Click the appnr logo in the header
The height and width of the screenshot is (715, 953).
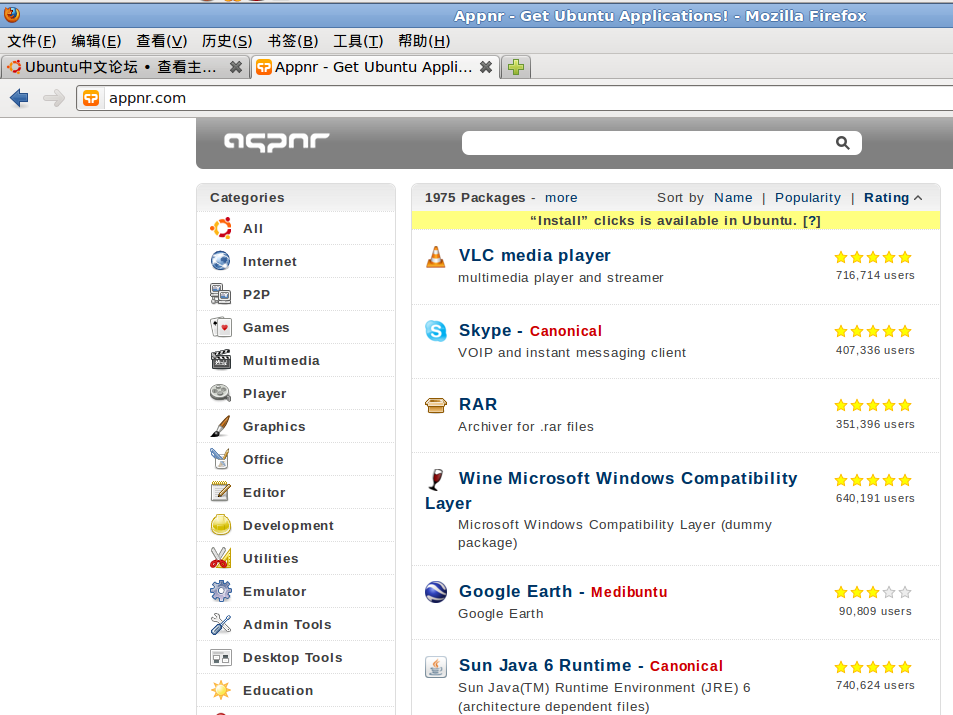click(x=277, y=142)
